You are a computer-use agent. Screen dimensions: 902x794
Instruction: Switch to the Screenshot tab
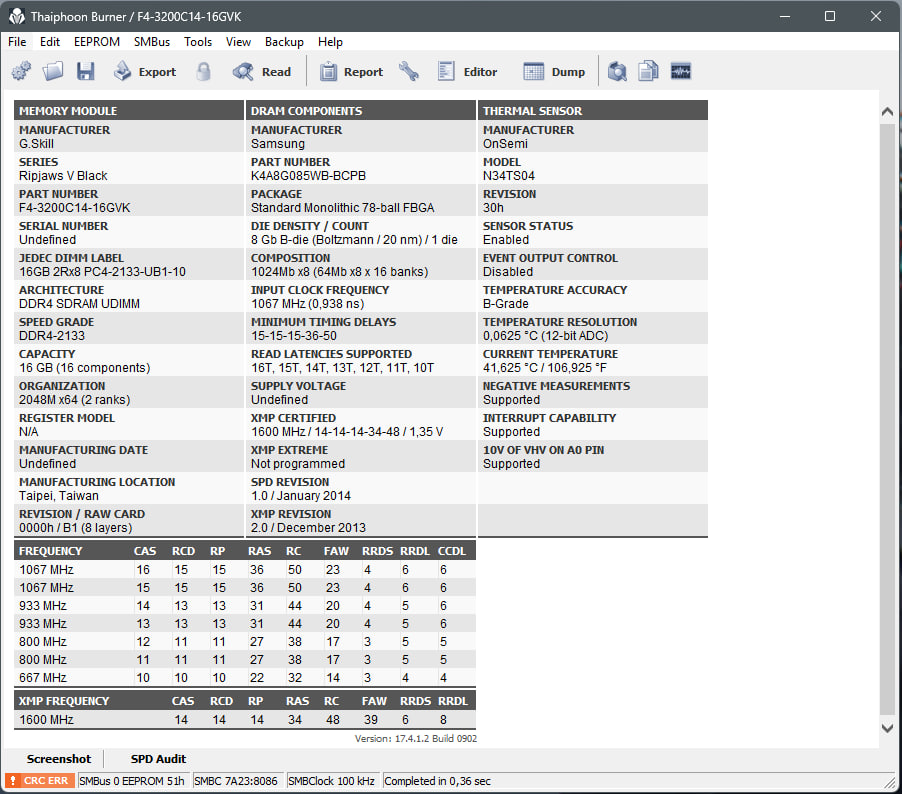59,759
